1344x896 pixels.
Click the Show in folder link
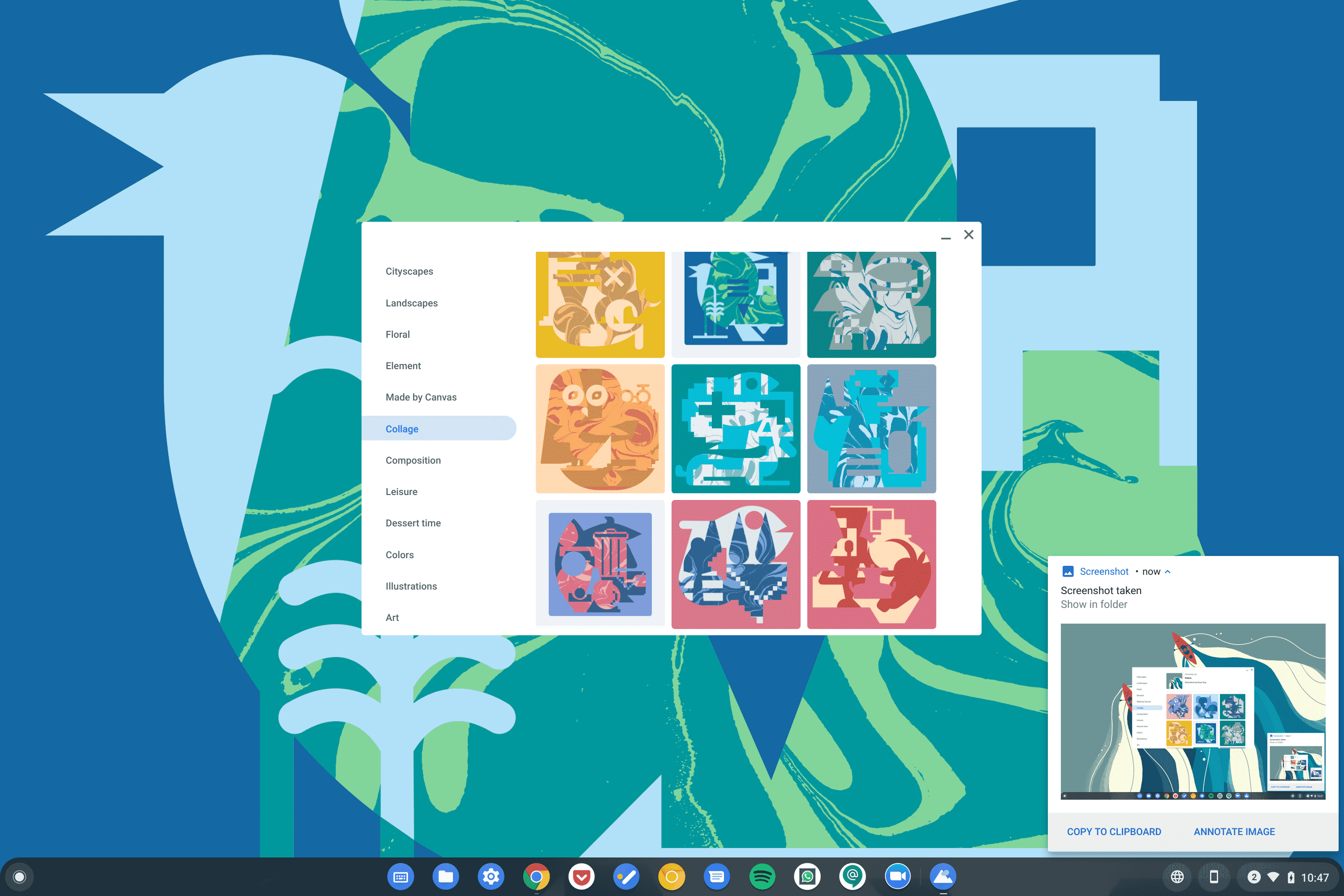pos(1093,604)
